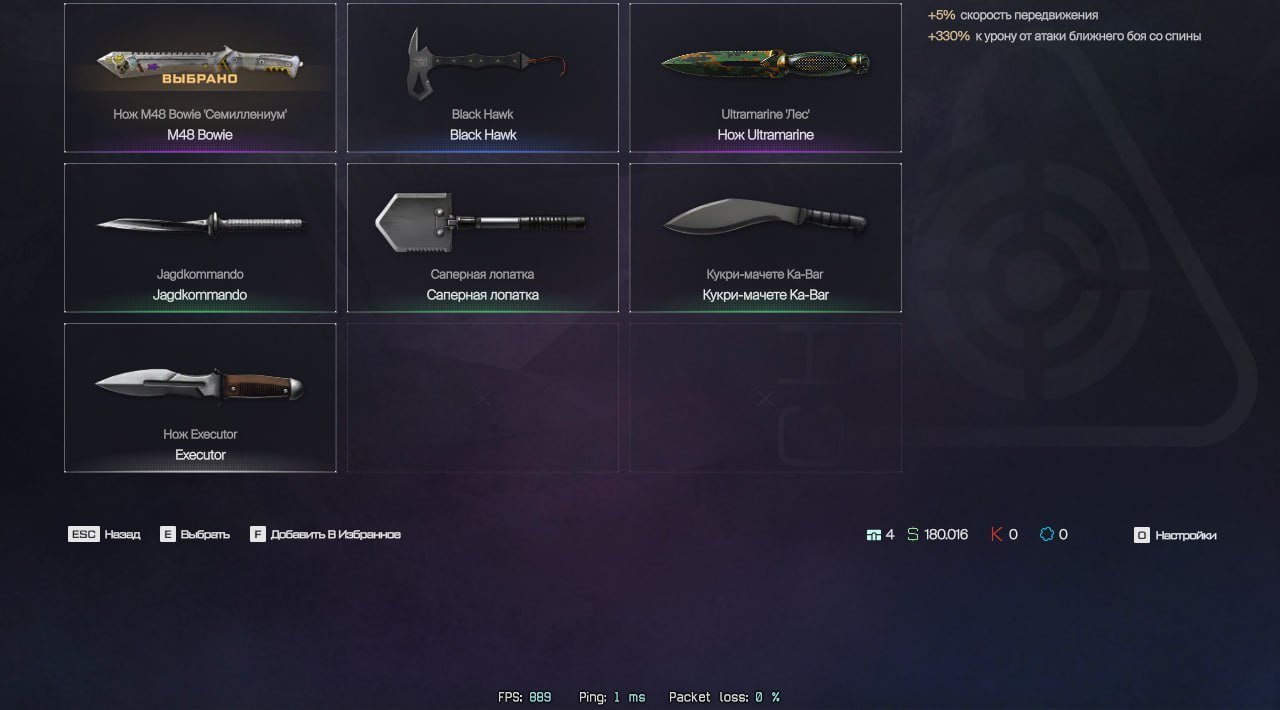Click the empty weapon slot beside Executor
The image size is (1280, 710).
pos(483,398)
